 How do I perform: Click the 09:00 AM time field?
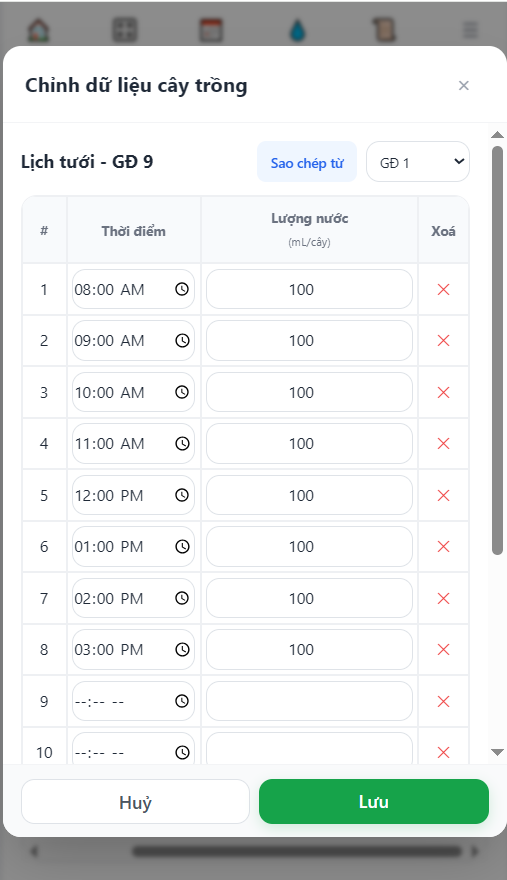133,341
